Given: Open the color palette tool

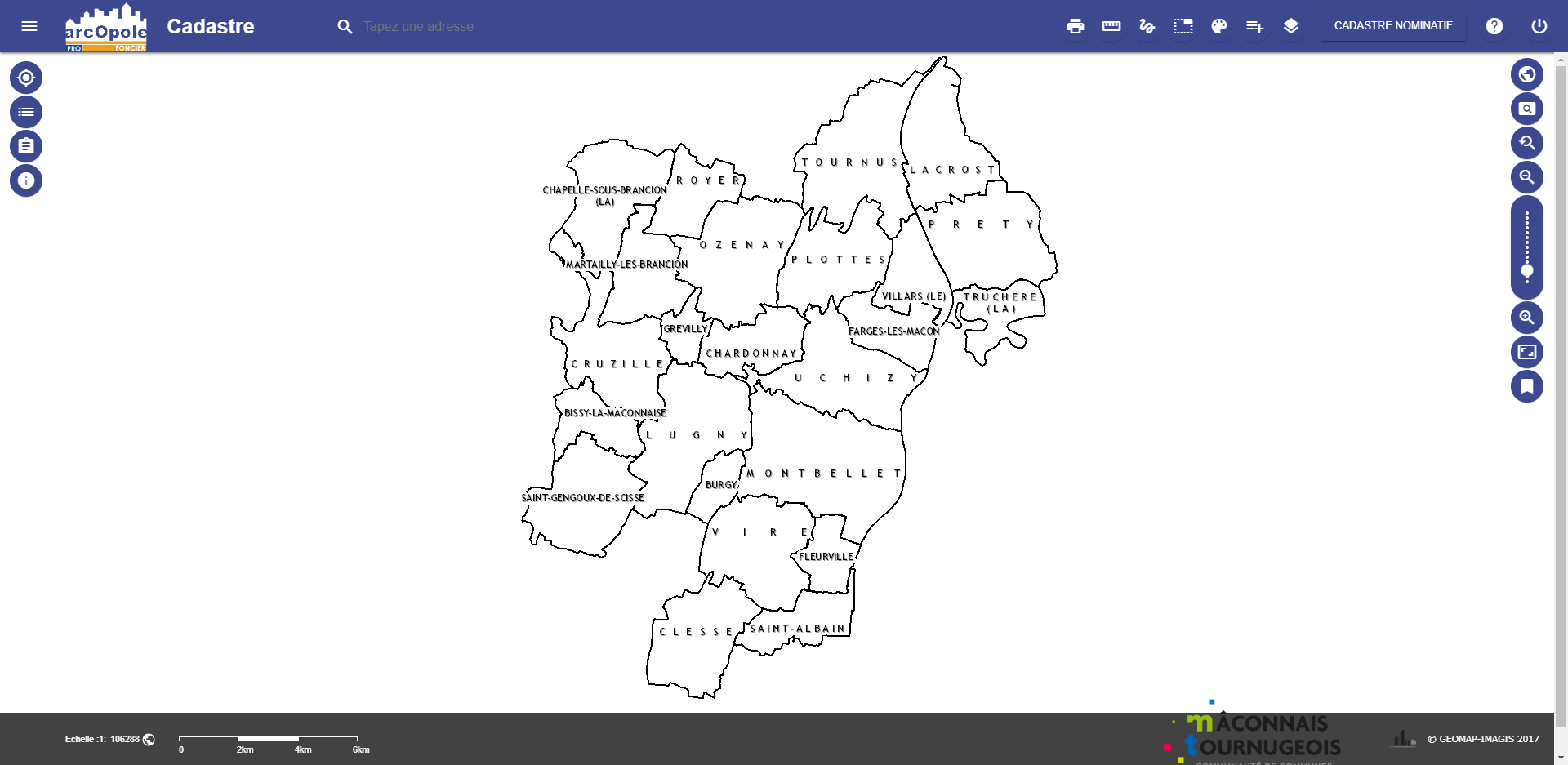Looking at the screenshot, I should 1218,26.
